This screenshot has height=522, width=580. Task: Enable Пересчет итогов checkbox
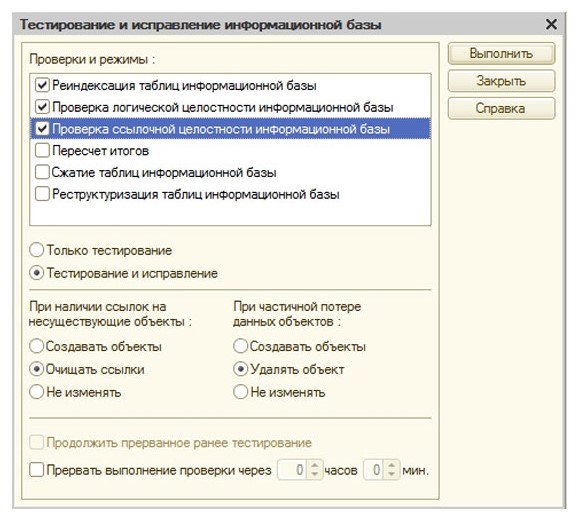coord(42,151)
